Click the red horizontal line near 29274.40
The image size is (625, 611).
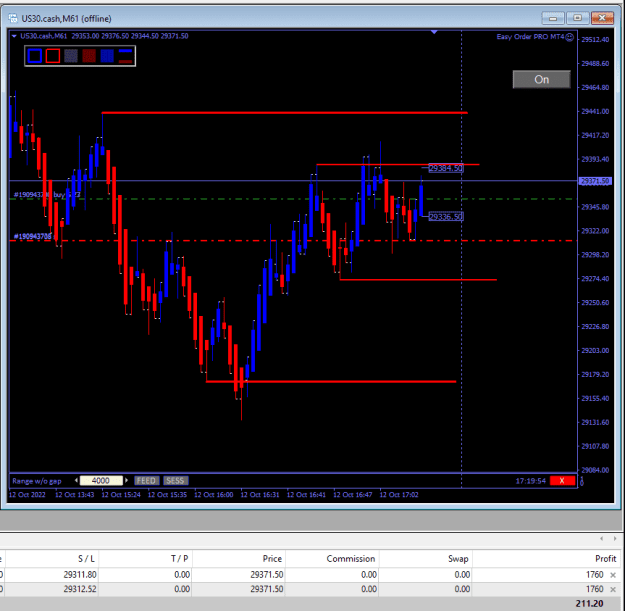[418, 280]
